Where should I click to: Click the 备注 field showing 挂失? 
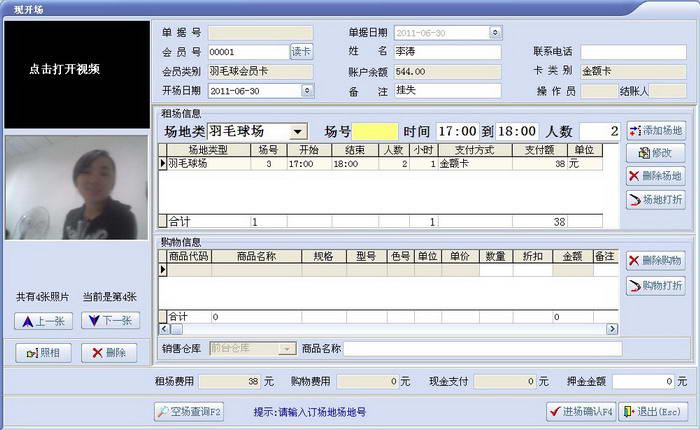(447, 90)
